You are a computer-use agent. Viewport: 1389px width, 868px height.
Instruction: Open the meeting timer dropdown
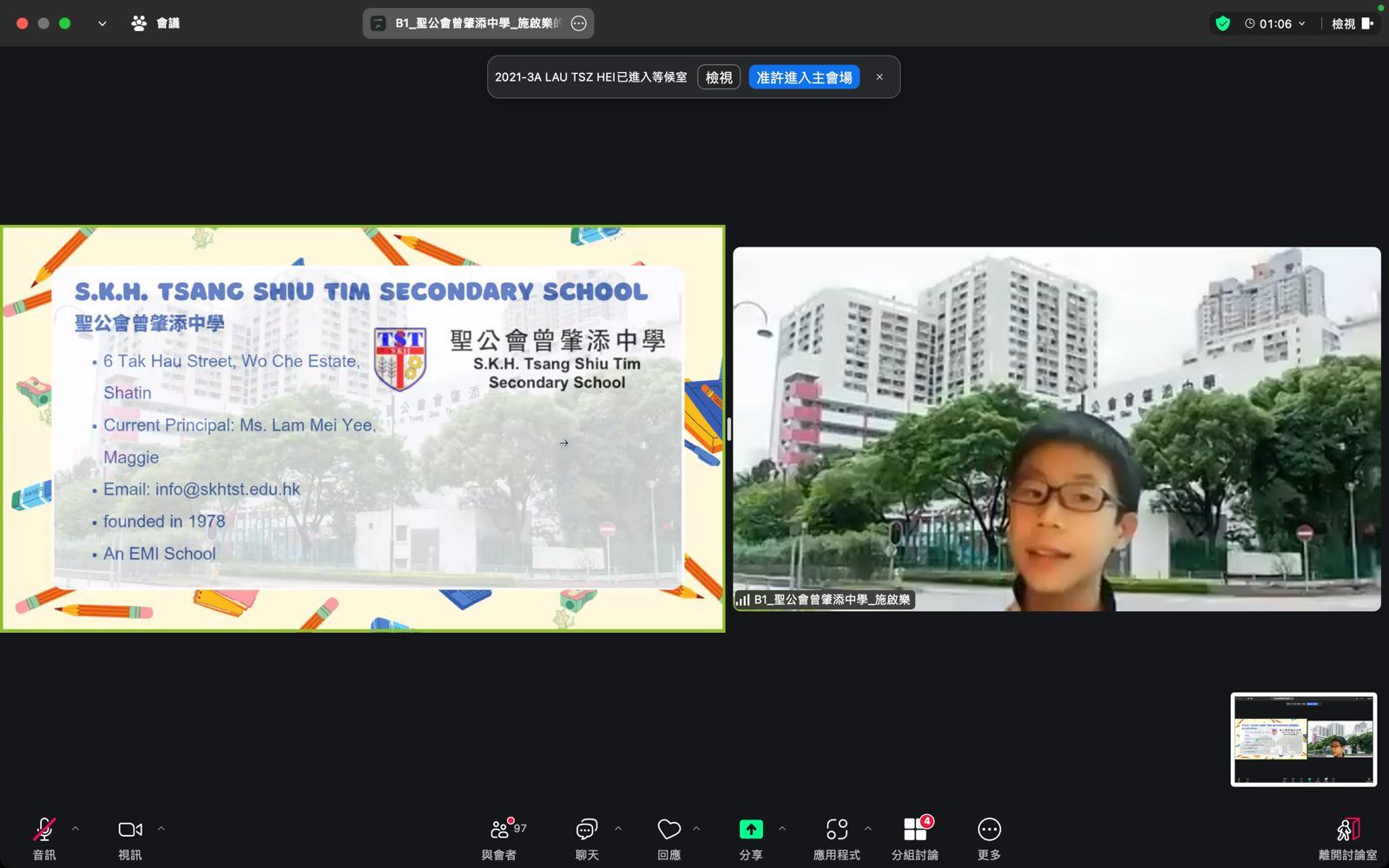pos(1275,23)
